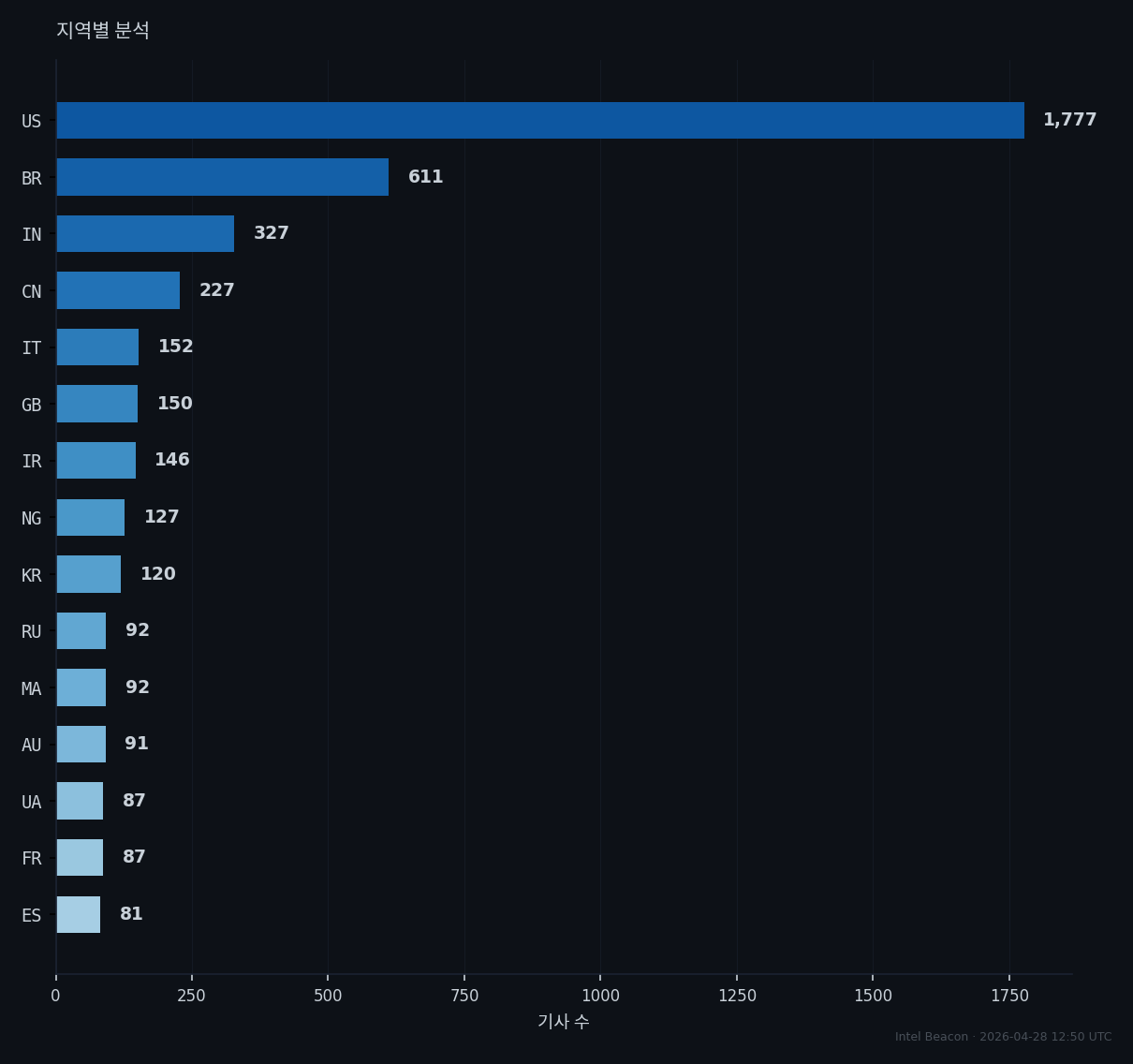Select the CN bar valued 227
This screenshot has width=1133, height=1064.
[118, 290]
